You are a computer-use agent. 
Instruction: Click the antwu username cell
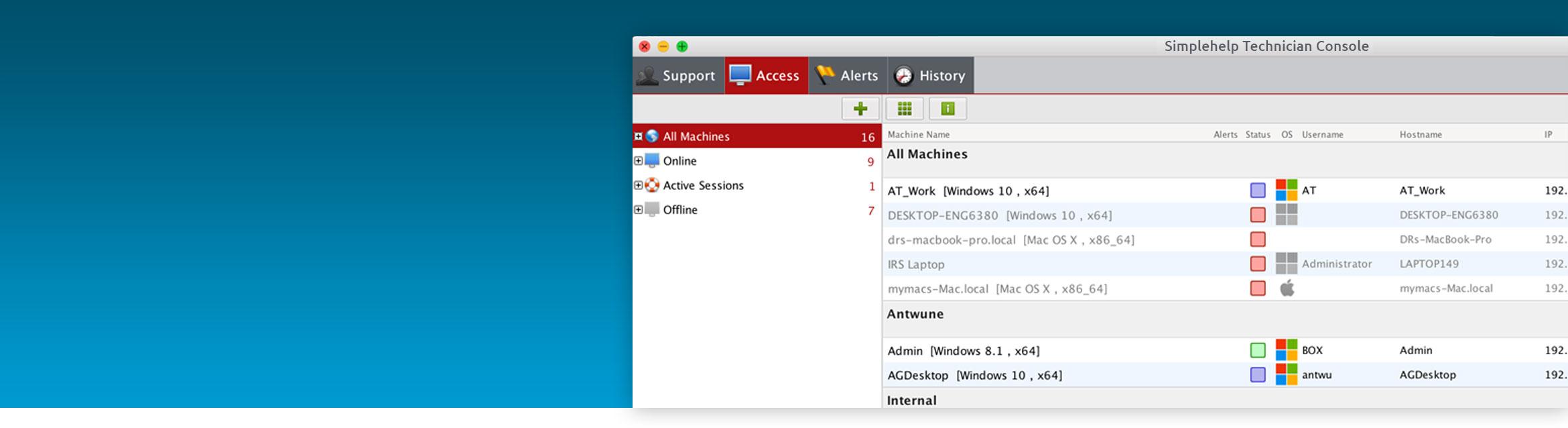coord(1317,375)
